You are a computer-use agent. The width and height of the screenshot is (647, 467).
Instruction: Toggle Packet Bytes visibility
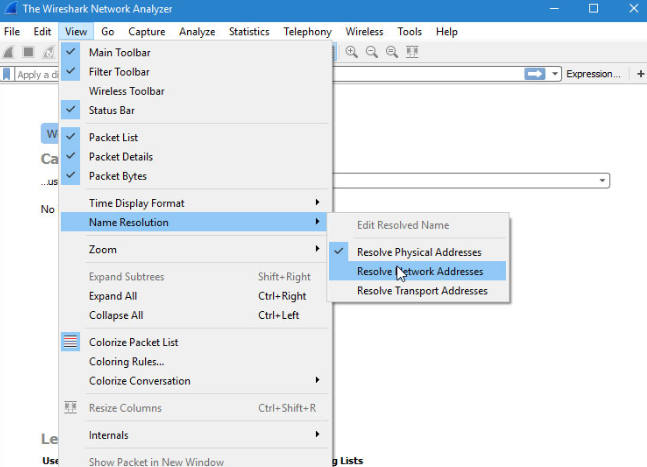(196, 176)
